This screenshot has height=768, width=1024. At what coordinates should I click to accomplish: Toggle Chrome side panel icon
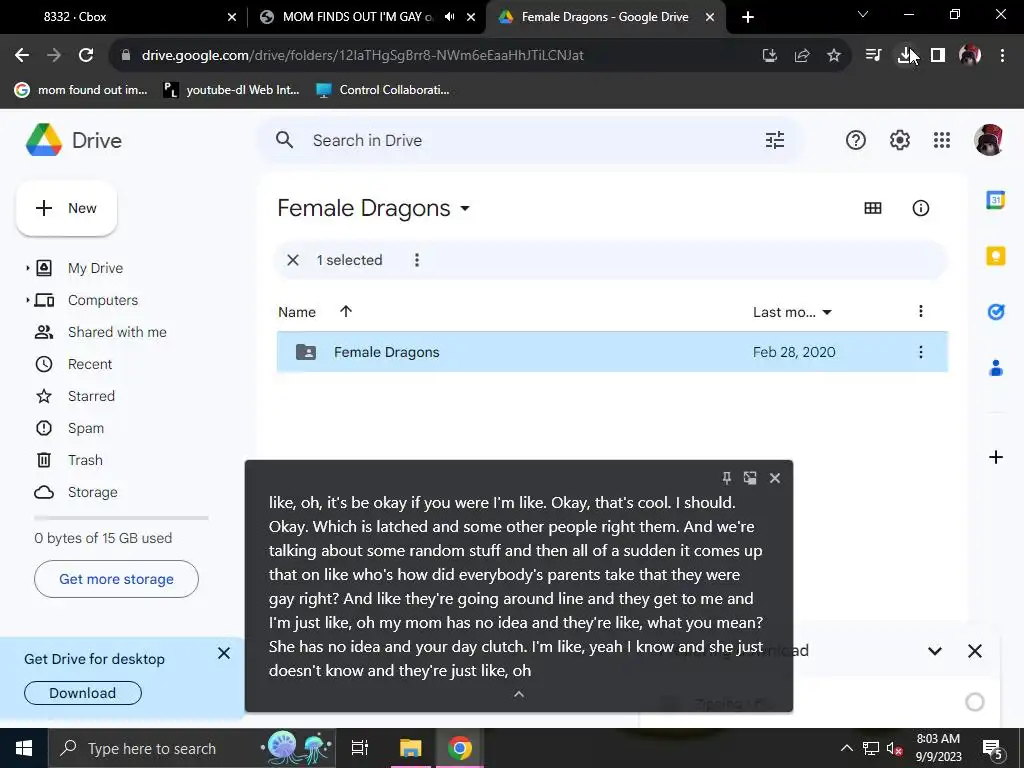(x=938, y=56)
